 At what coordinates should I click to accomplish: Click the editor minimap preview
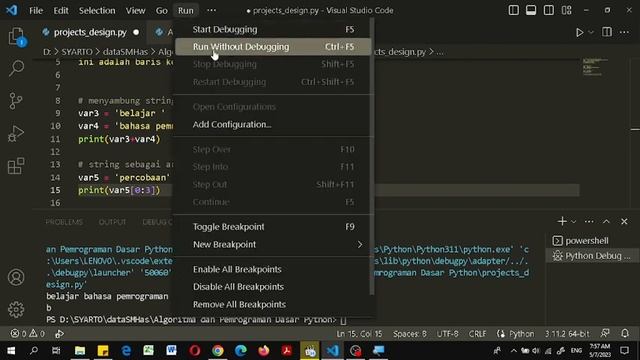(595, 67)
